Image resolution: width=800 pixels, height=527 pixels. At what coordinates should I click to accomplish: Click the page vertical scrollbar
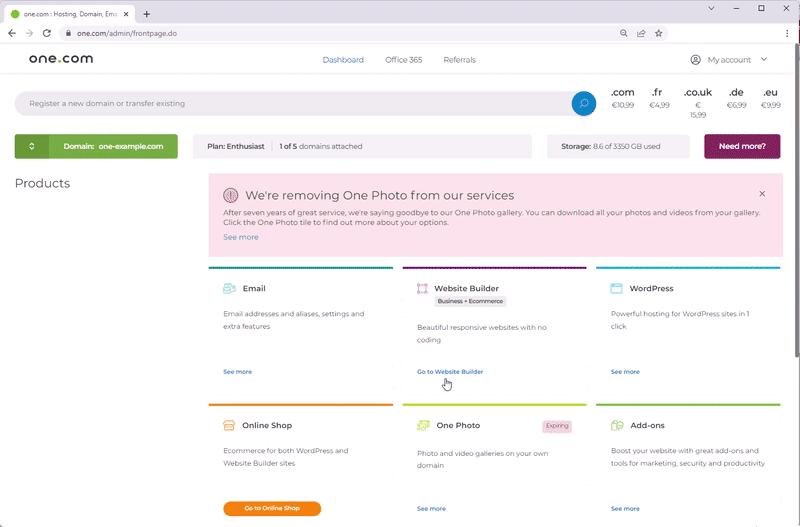[x=796, y=202]
